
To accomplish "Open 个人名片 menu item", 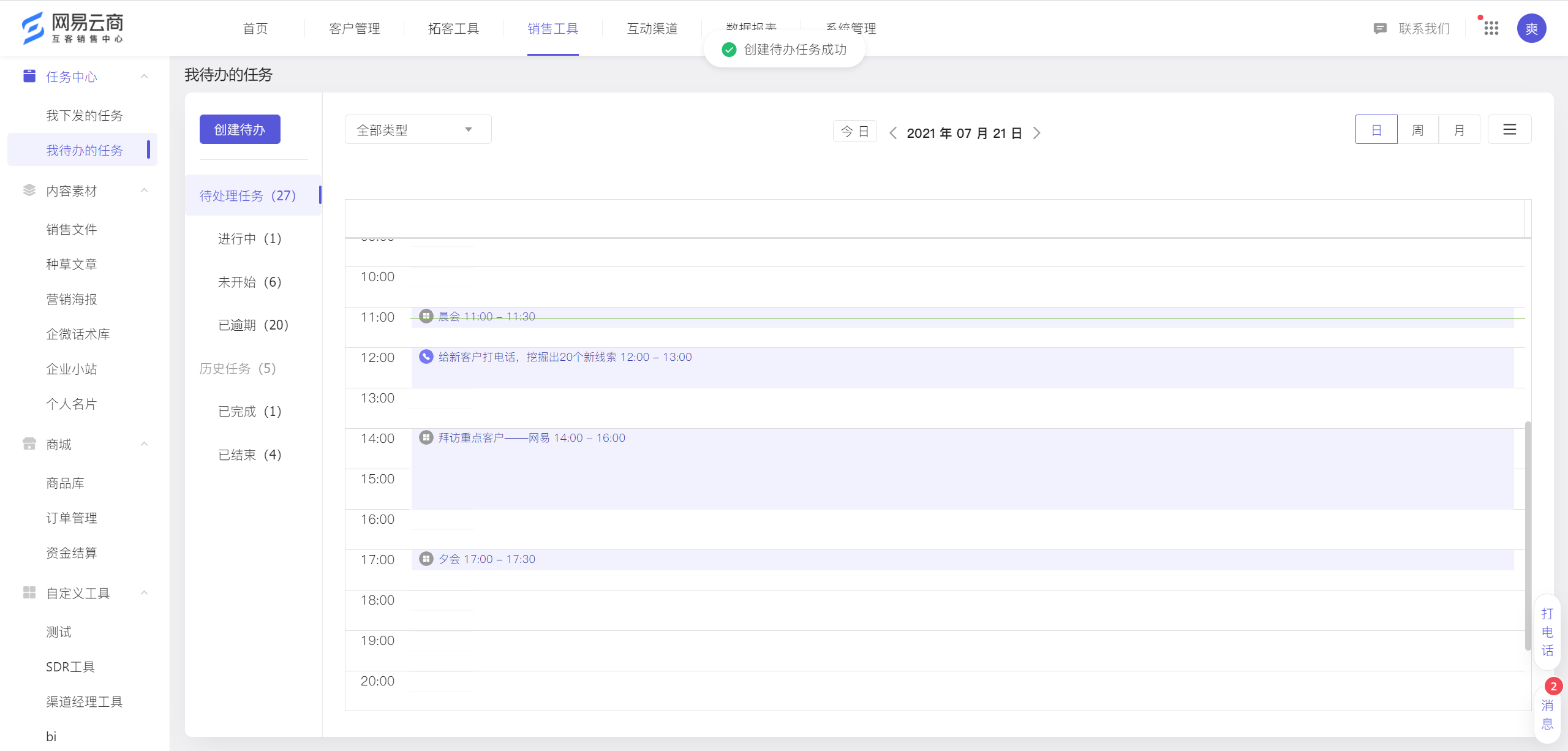I will click(72, 404).
